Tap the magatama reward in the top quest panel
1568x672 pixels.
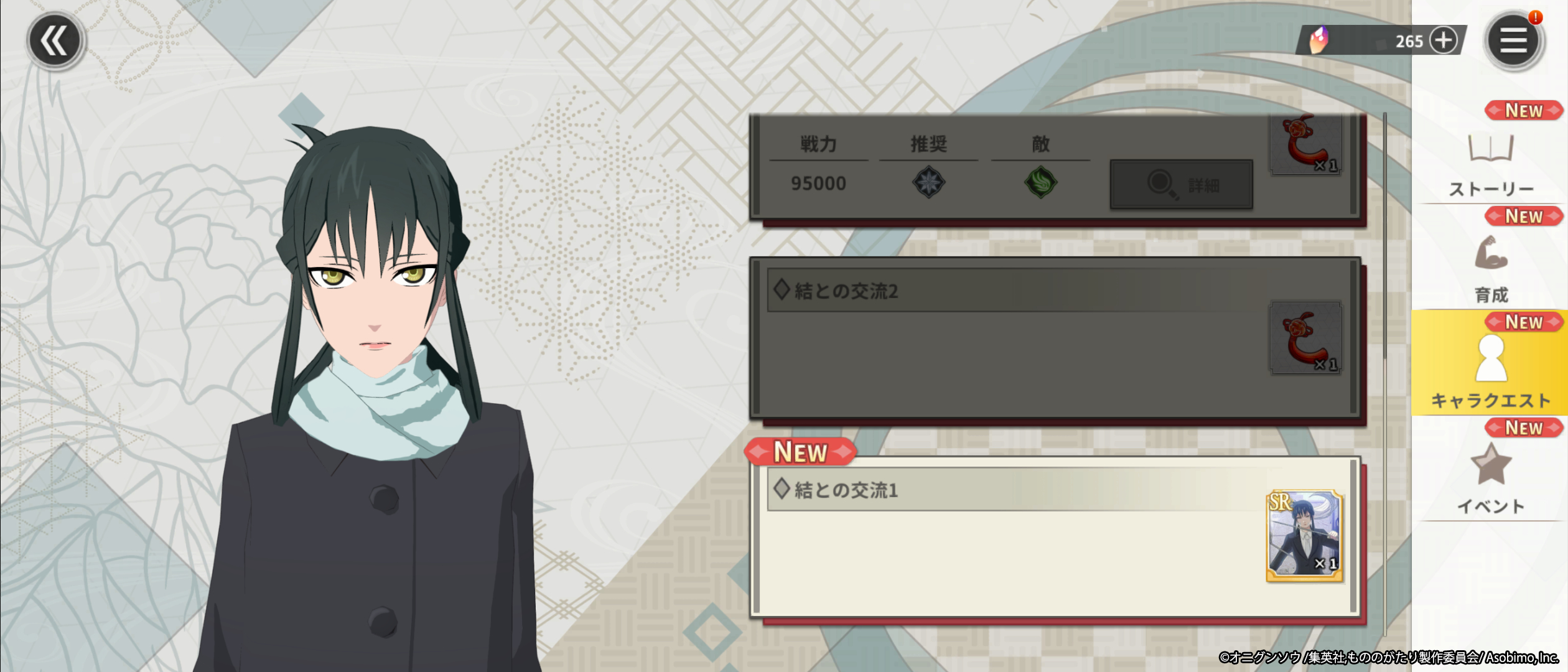(1305, 144)
